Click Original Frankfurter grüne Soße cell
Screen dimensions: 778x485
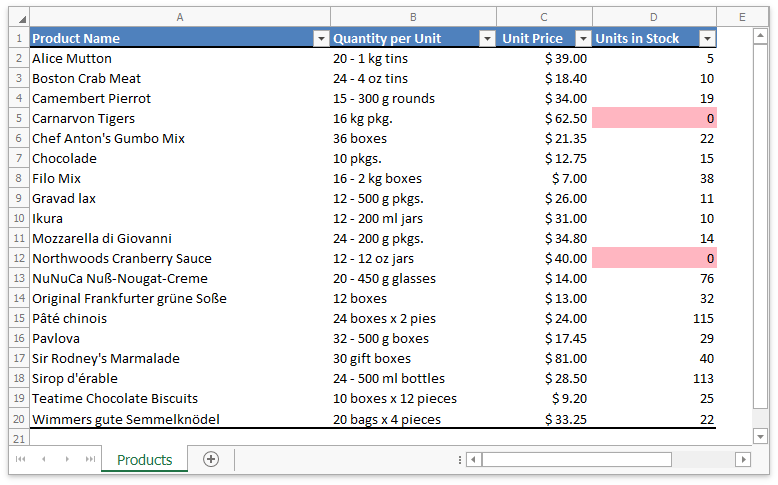[x=180, y=298]
